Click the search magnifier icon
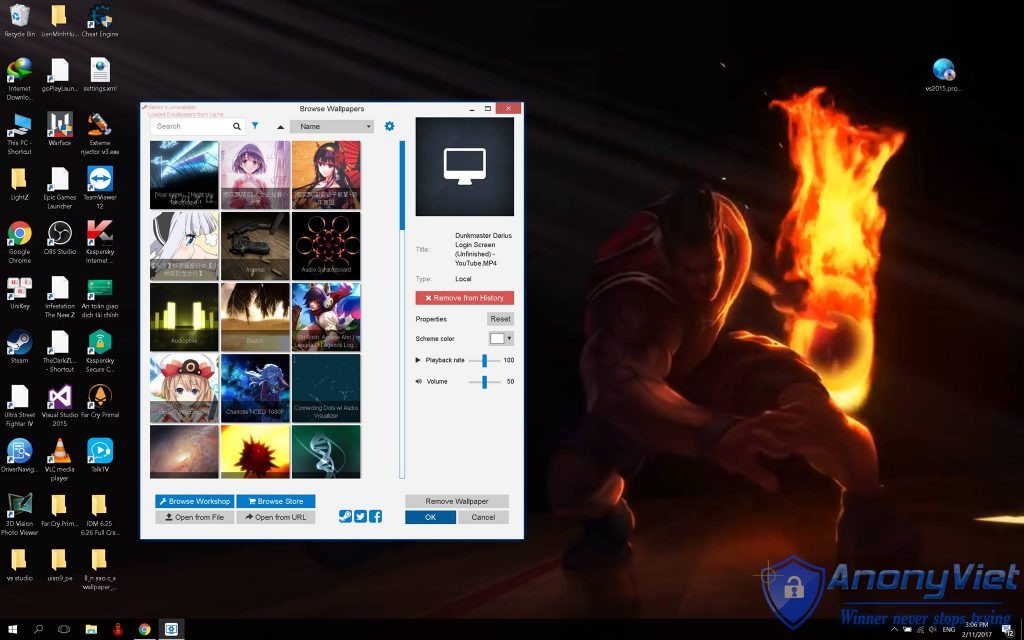Viewport: 1024px width, 640px height. (236, 126)
